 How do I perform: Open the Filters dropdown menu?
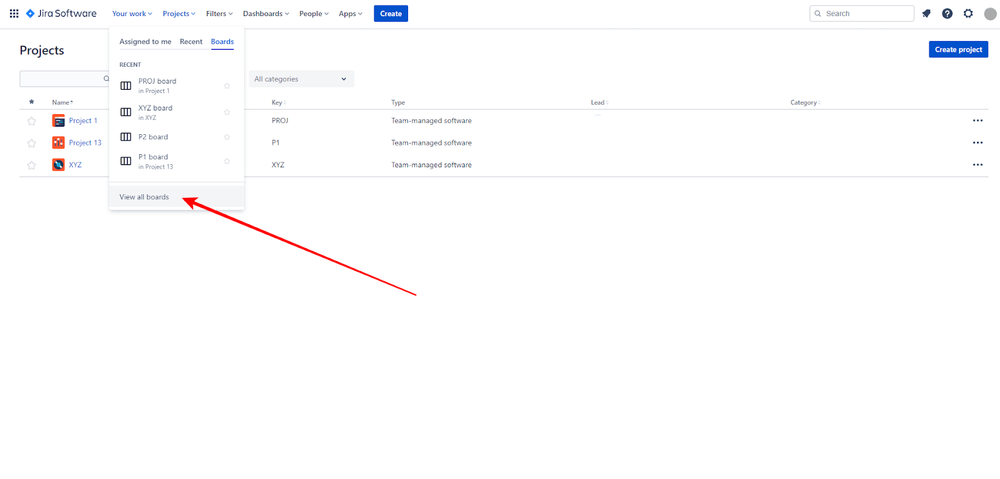pyautogui.click(x=219, y=14)
